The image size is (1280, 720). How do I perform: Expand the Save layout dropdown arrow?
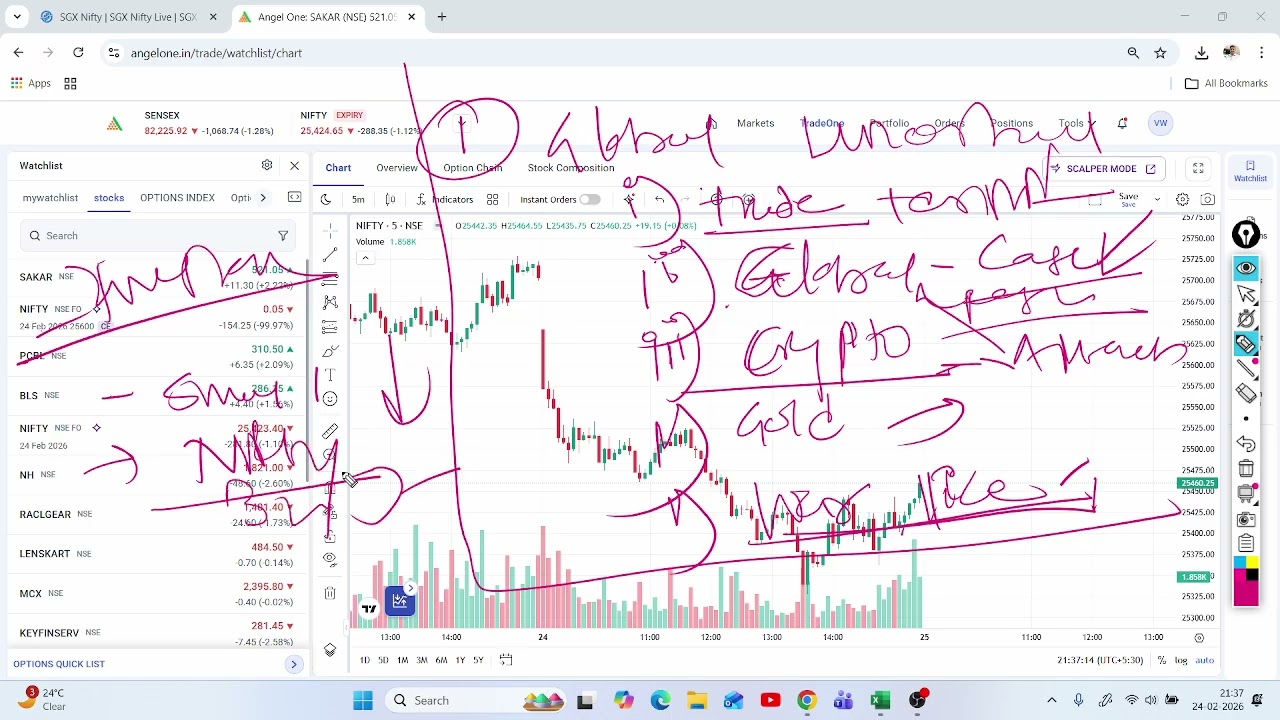(1157, 200)
